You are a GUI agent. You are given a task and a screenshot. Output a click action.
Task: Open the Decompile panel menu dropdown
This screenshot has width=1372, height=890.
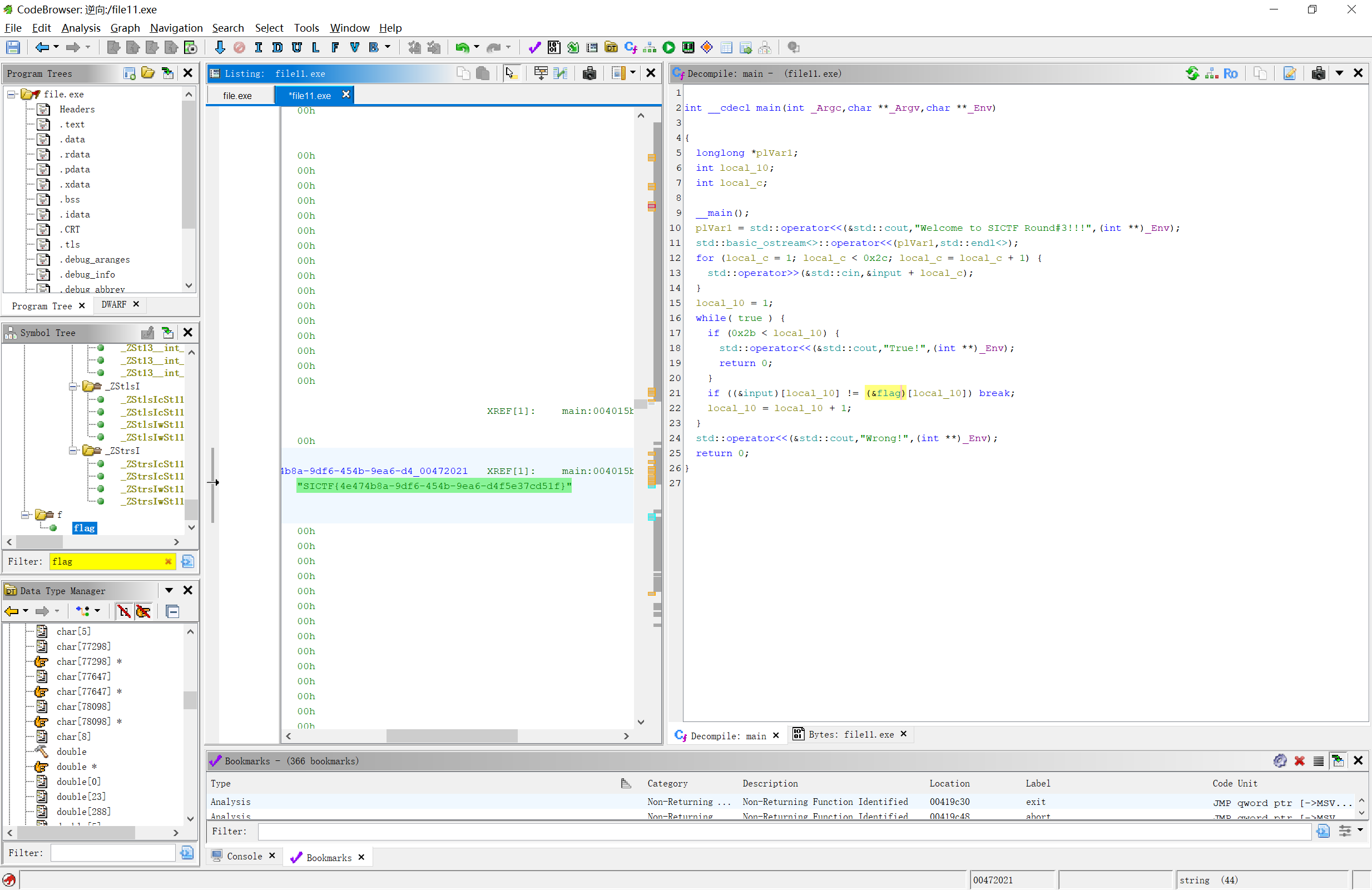(1339, 73)
